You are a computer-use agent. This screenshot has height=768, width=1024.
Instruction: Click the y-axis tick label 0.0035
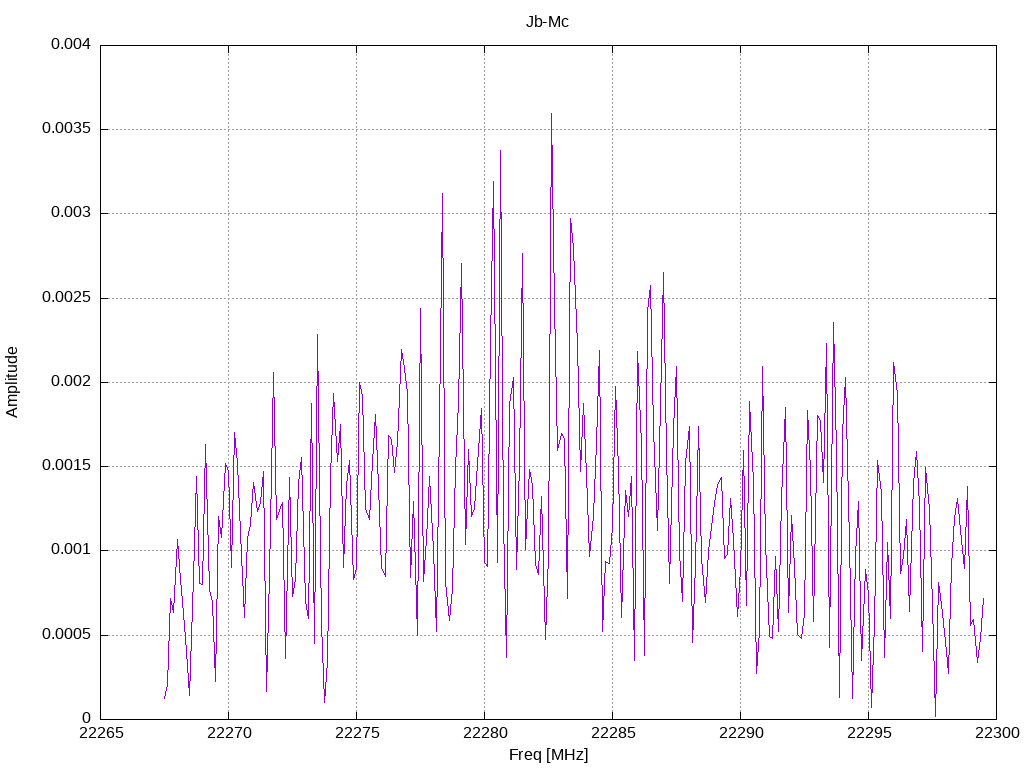coord(67,128)
